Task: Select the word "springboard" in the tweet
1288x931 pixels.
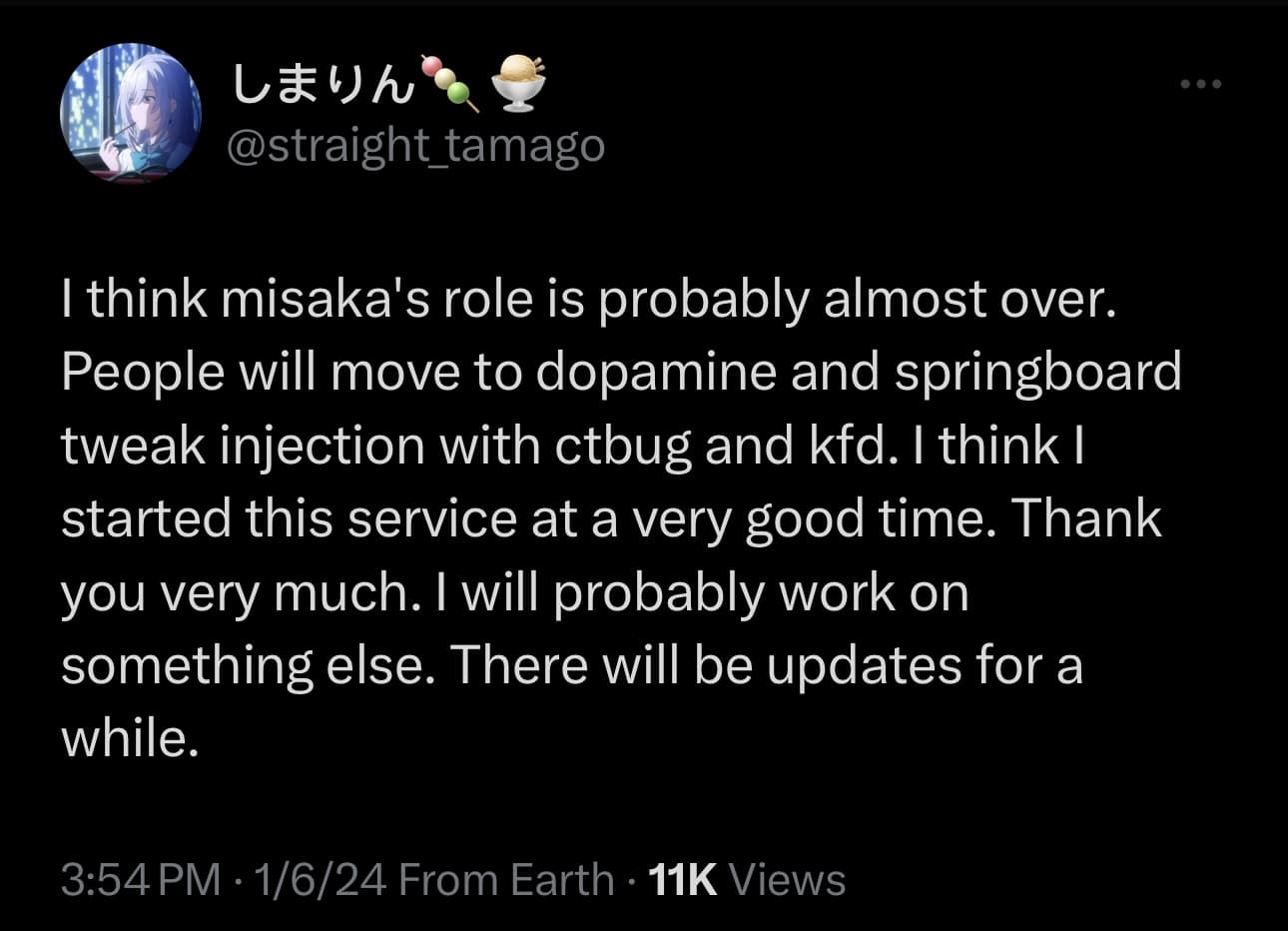Action: pos(1036,373)
